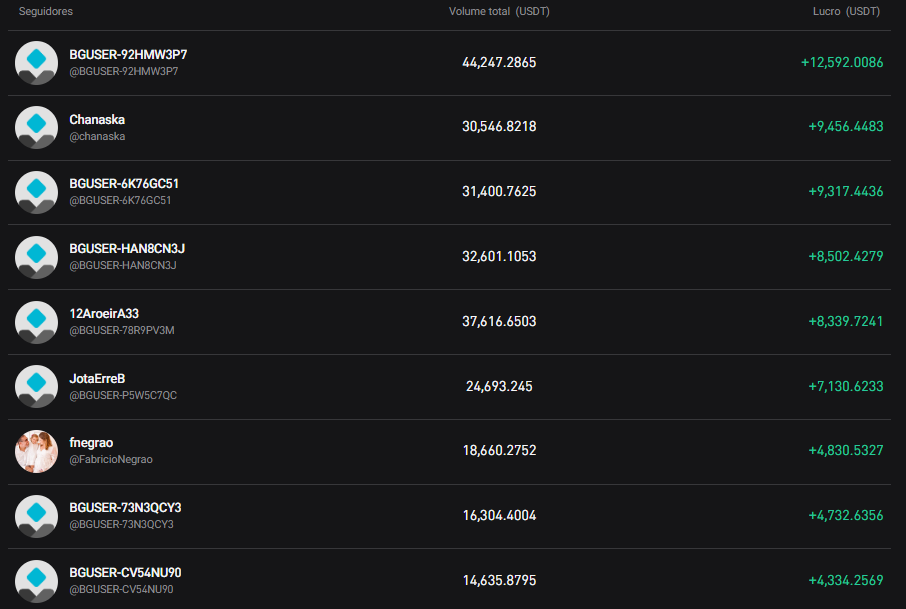Click the Seguidores column header
Screen dimensions: 906x609
point(46,11)
